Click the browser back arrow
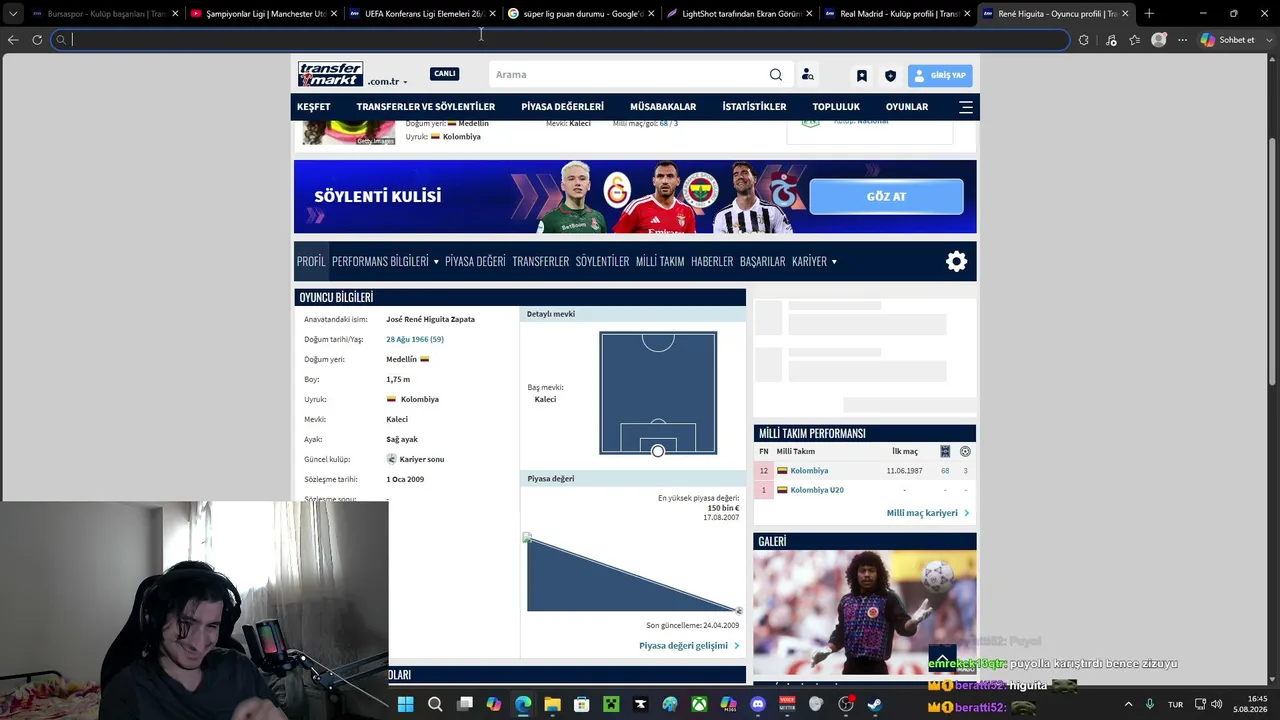 [13, 40]
